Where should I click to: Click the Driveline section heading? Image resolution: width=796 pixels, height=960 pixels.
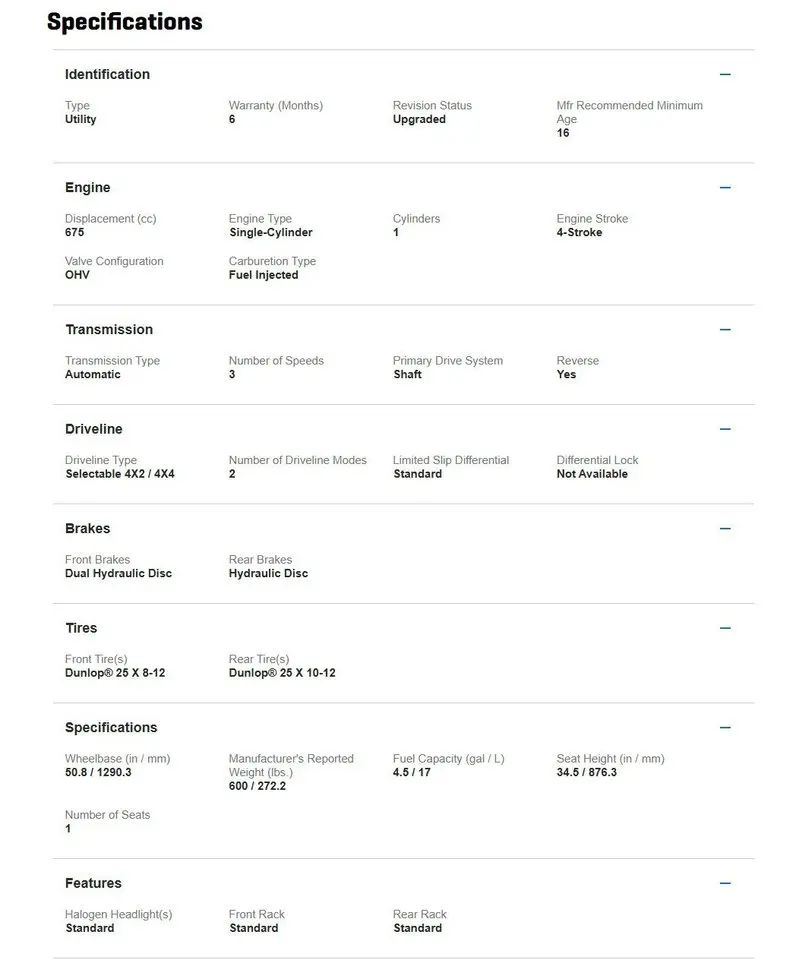point(94,429)
